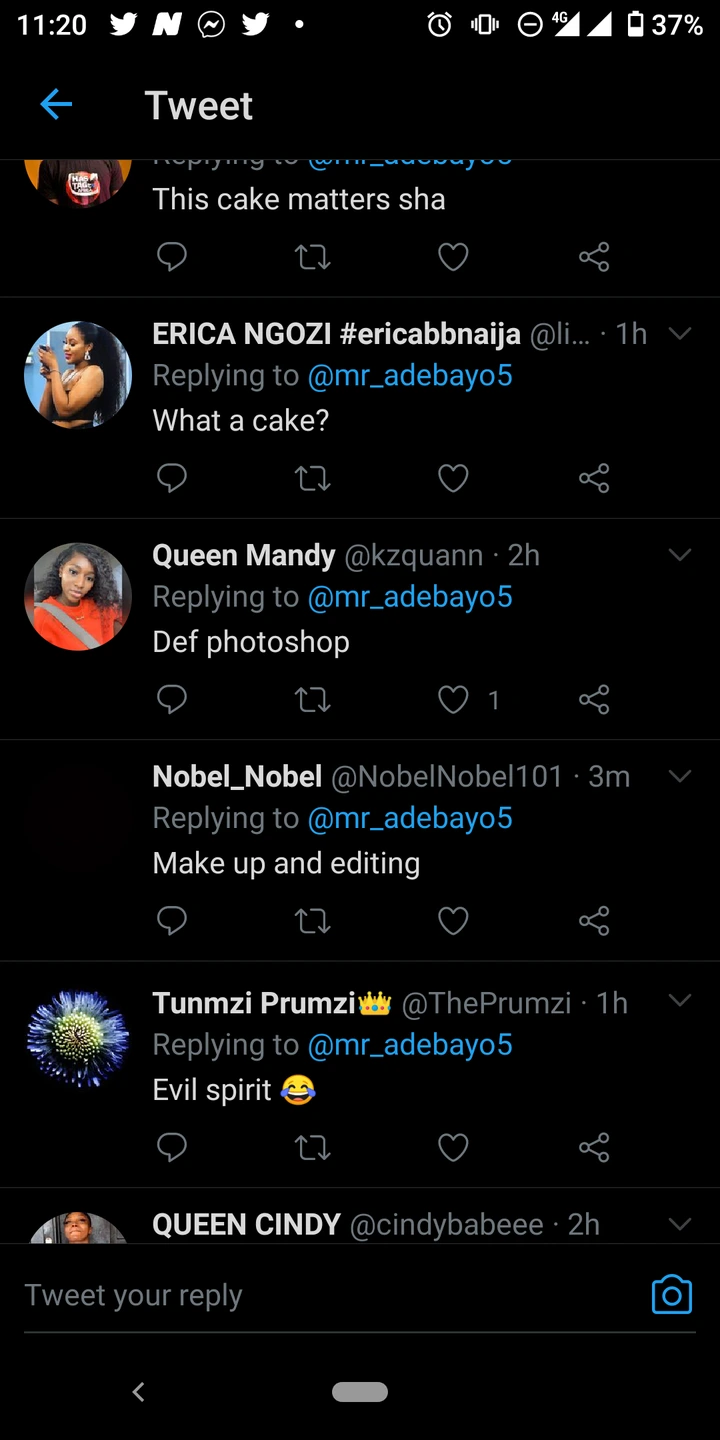Like Tunmzi Prumzi's 'Evil spirit' tweet

pyautogui.click(x=453, y=1147)
